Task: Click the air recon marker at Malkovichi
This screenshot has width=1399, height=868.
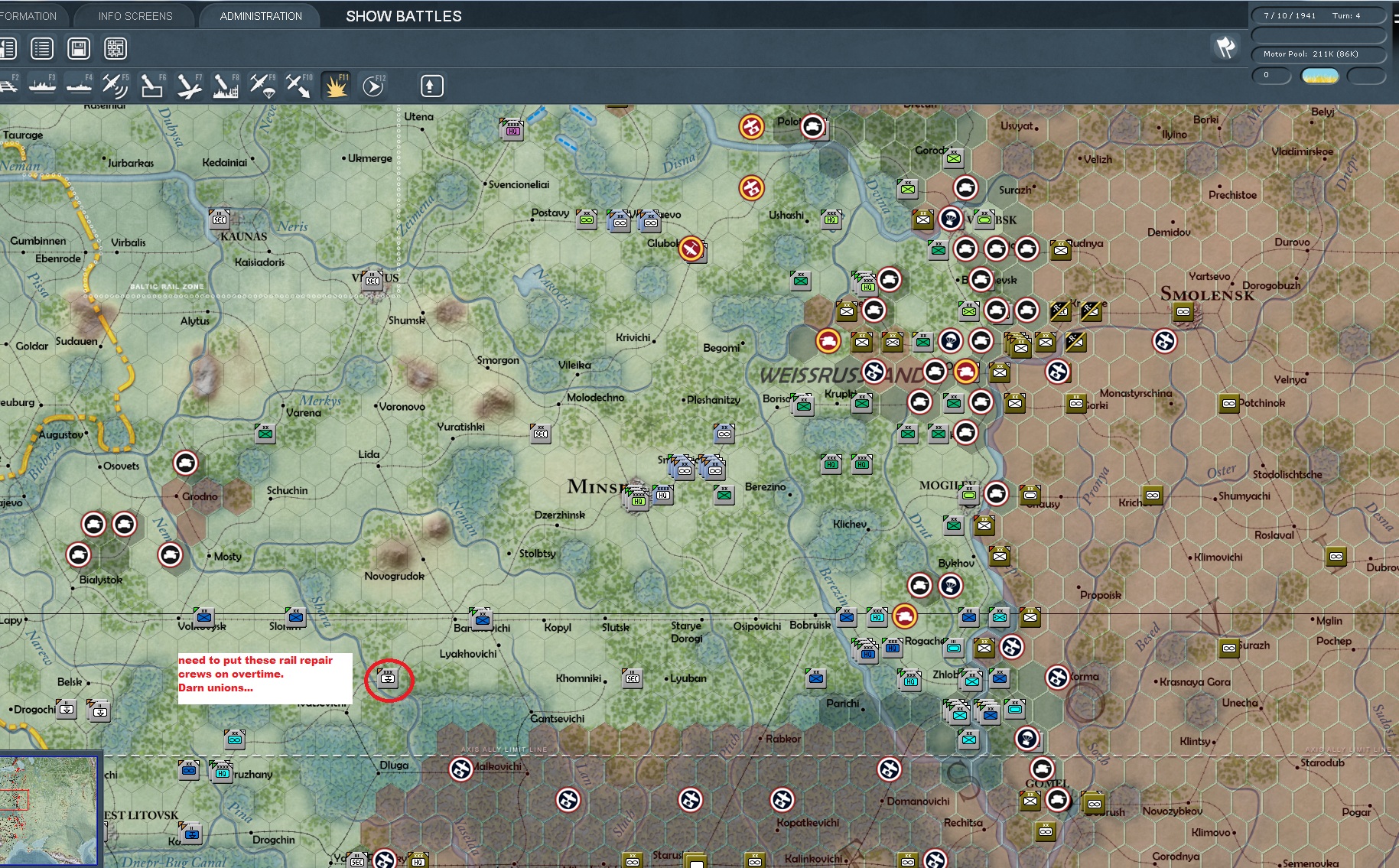Action: coord(460,769)
